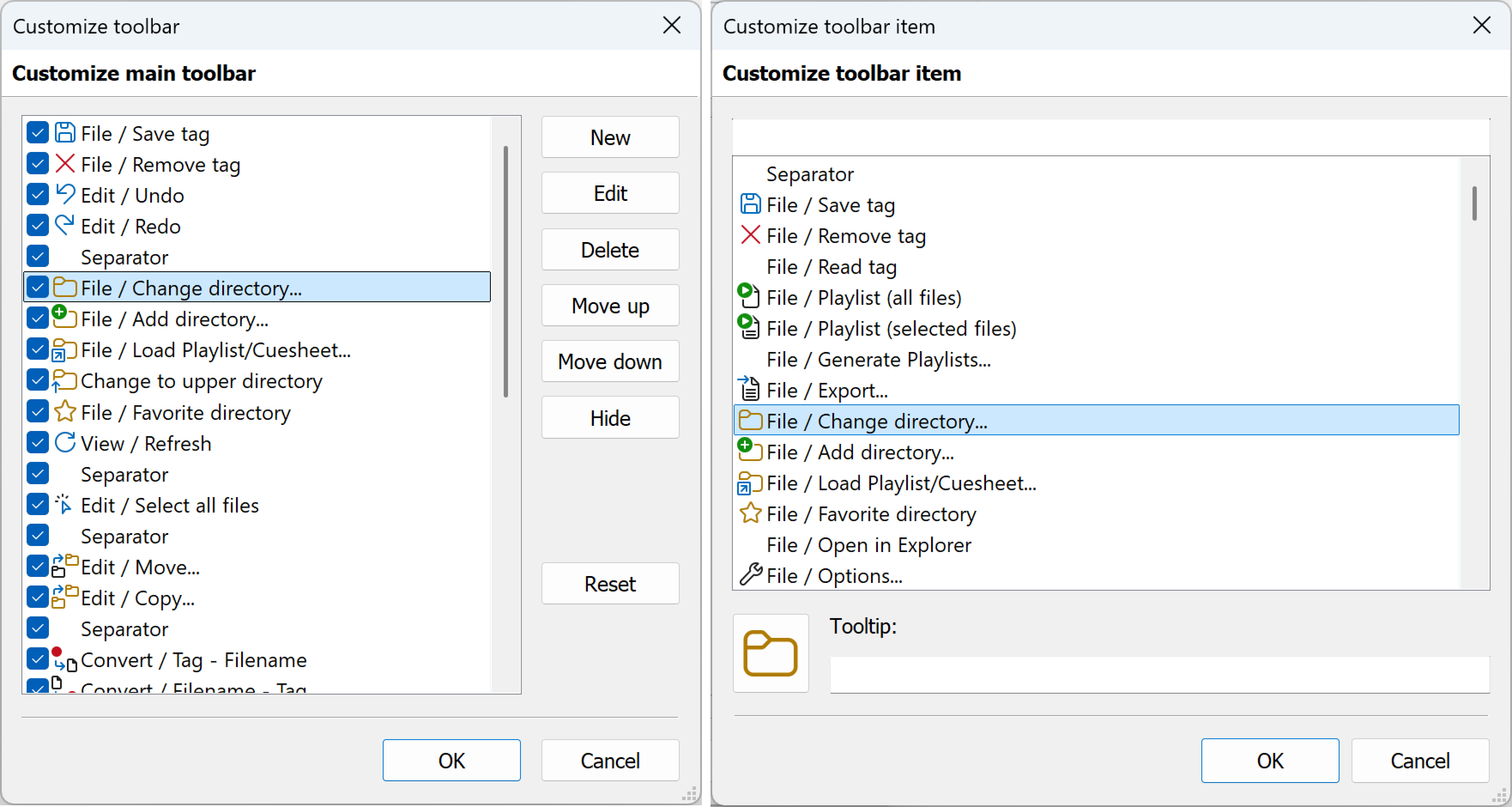Click the Move down button
This screenshot has height=807, width=1512.
point(610,361)
